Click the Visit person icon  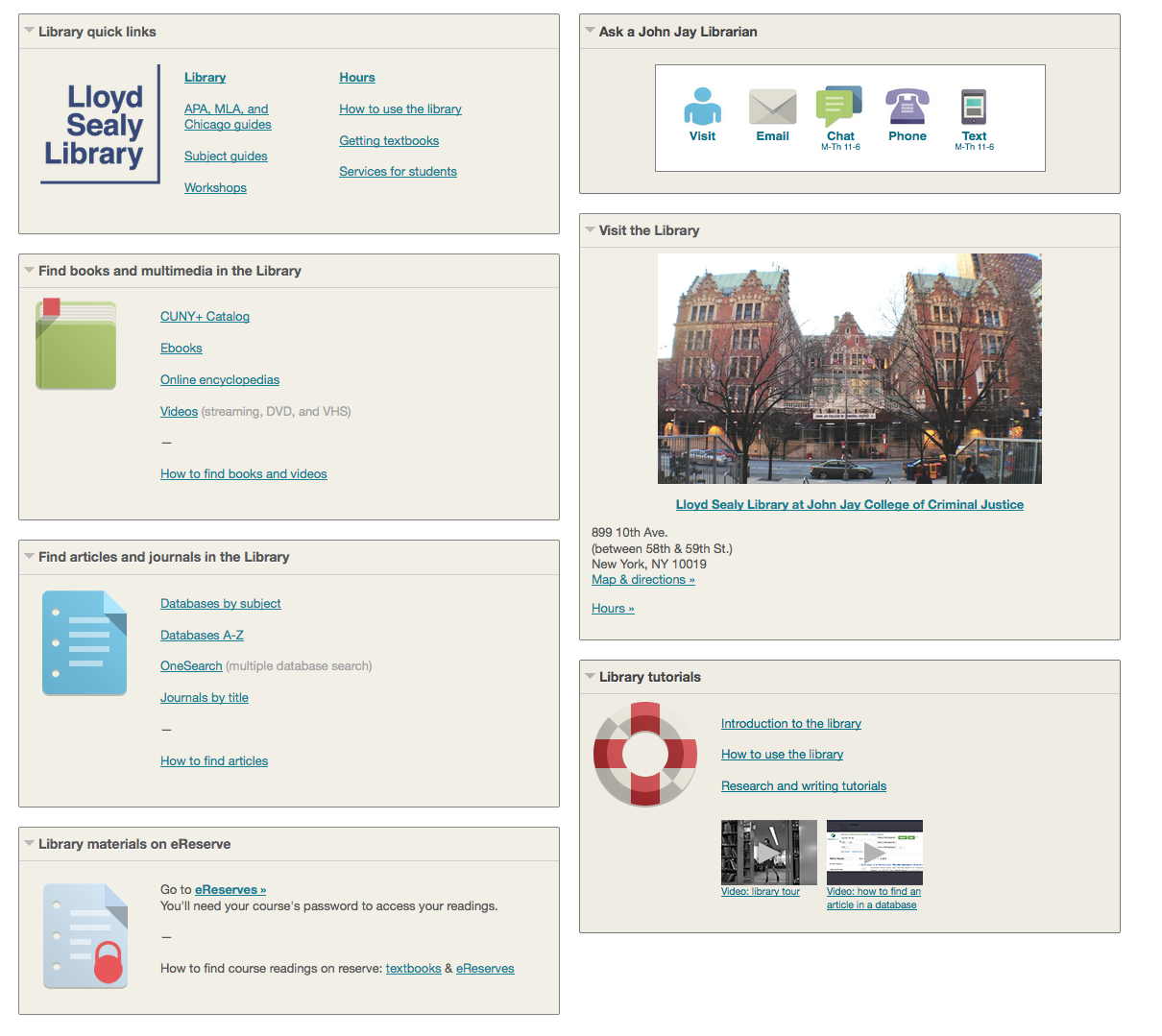[x=702, y=107]
